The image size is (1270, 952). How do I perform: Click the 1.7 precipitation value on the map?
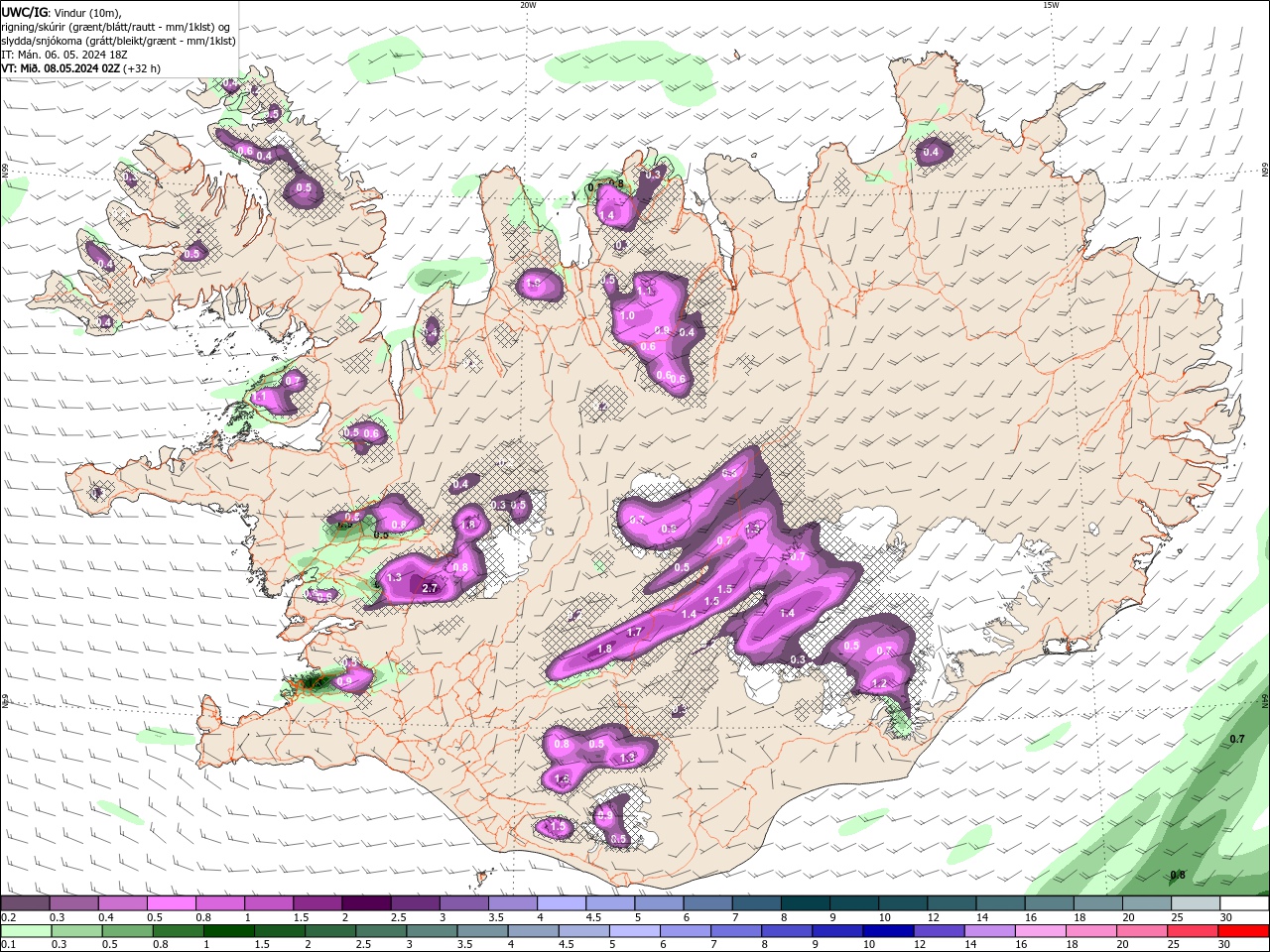(635, 632)
